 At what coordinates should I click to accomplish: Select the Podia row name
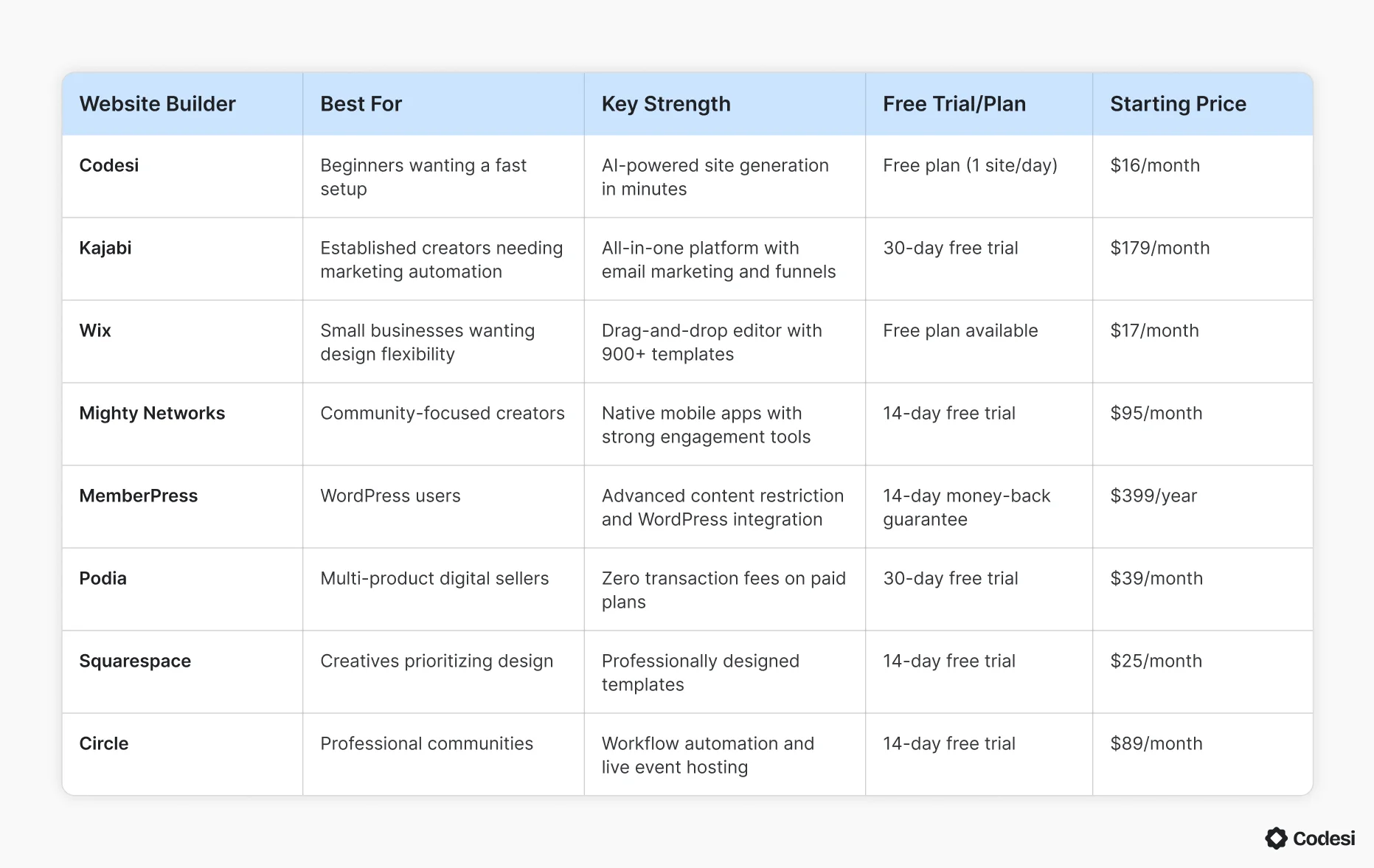pyautogui.click(x=103, y=578)
